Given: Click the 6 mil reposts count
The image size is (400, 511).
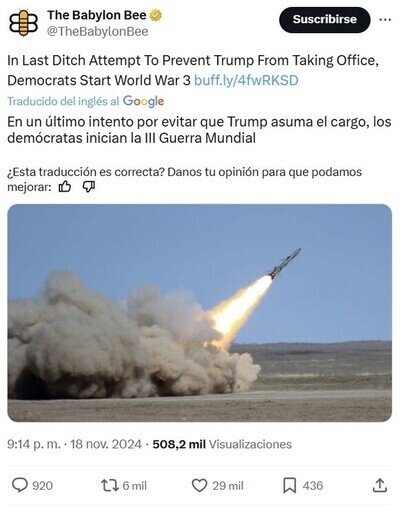Looking at the screenshot, I should (135, 486).
